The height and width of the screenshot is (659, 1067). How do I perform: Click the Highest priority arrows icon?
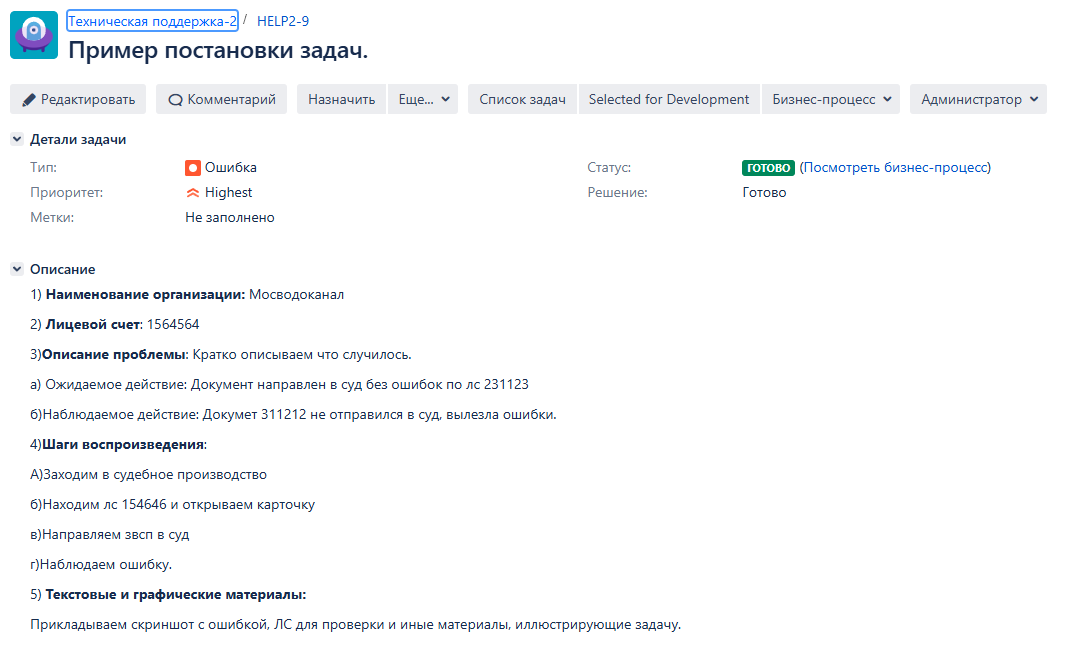(x=193, y=193)
